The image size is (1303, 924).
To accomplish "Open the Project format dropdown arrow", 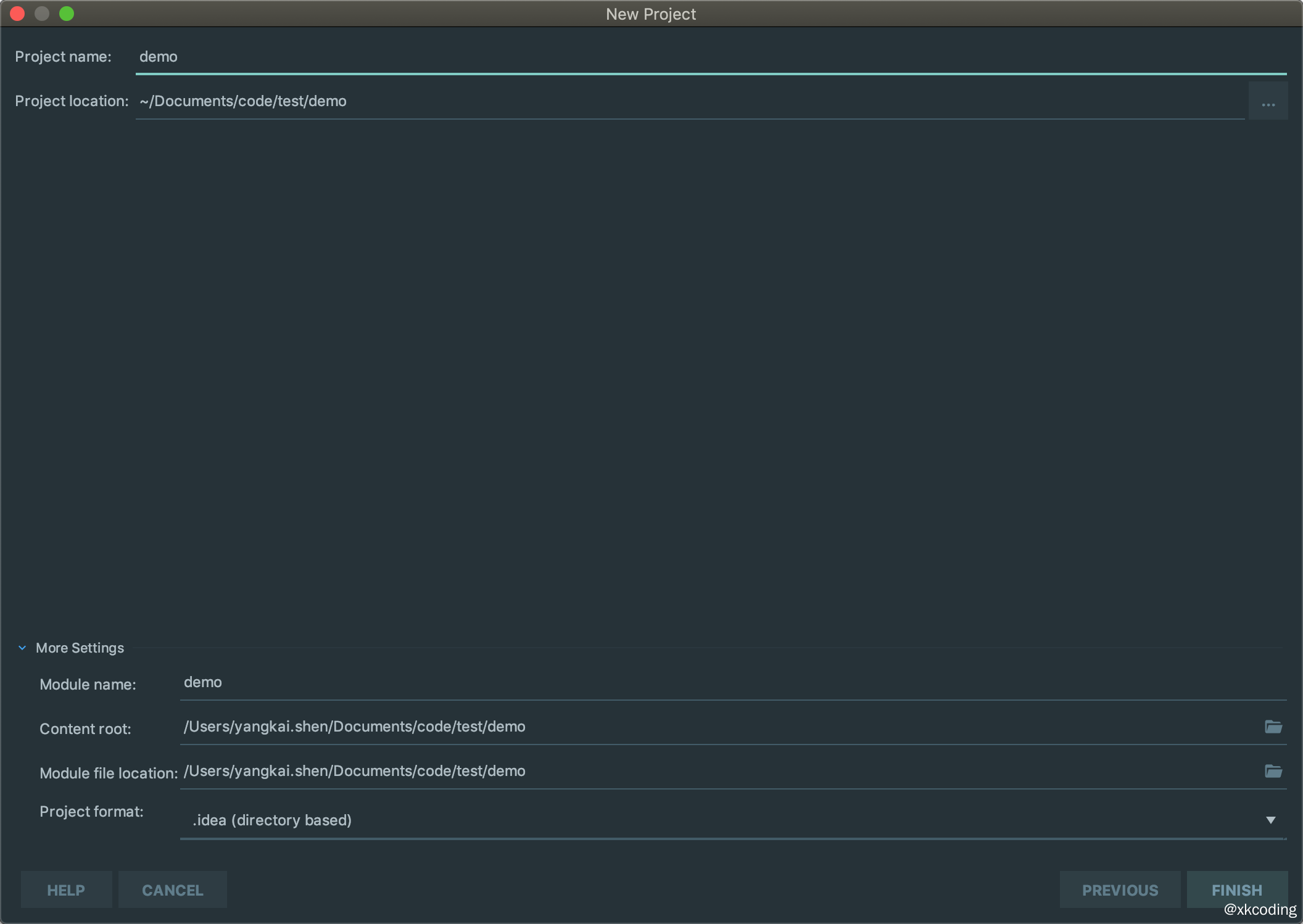I will point(1270,820).
